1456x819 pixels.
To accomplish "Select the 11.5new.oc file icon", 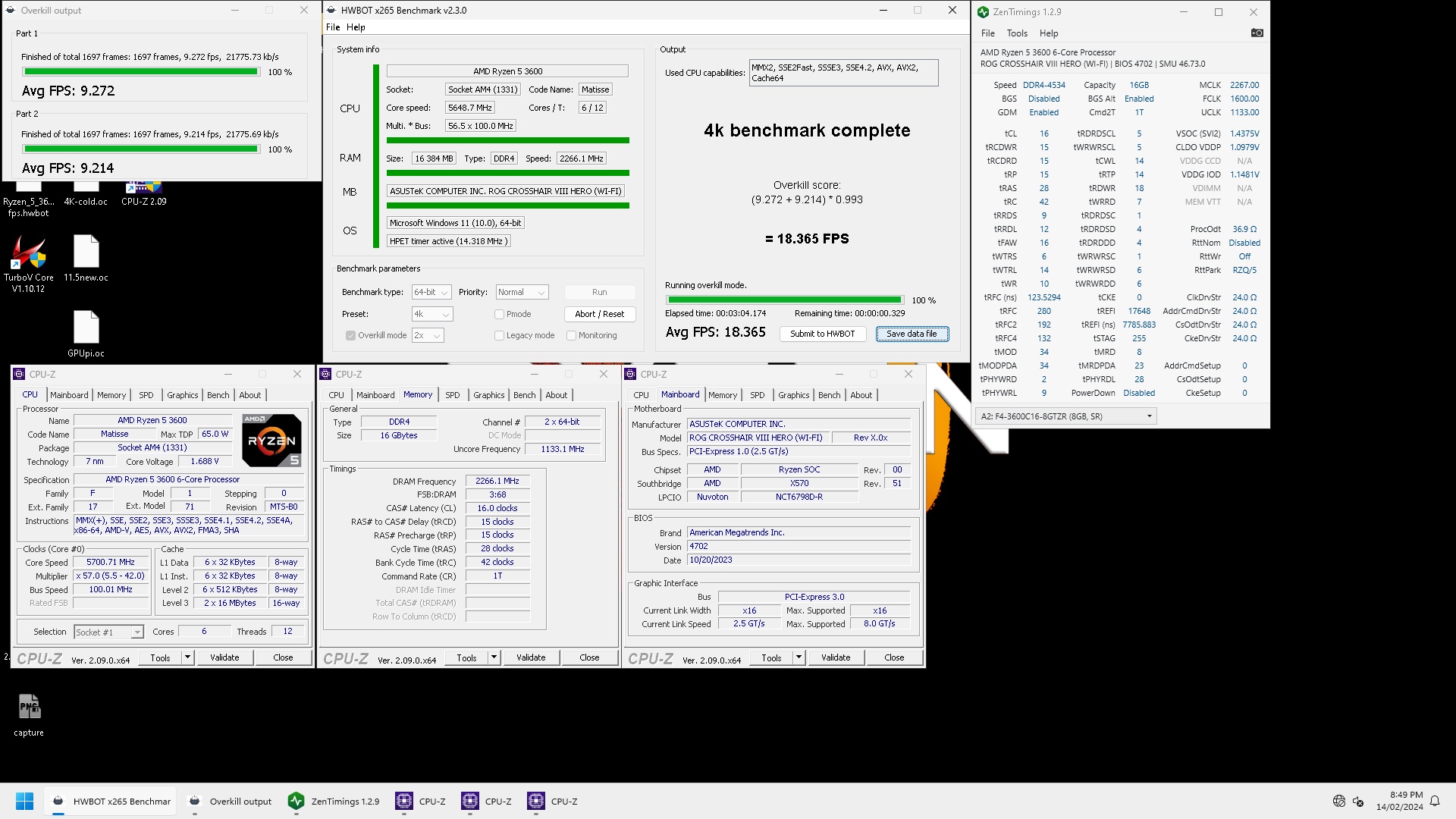I will pos(86,258).
